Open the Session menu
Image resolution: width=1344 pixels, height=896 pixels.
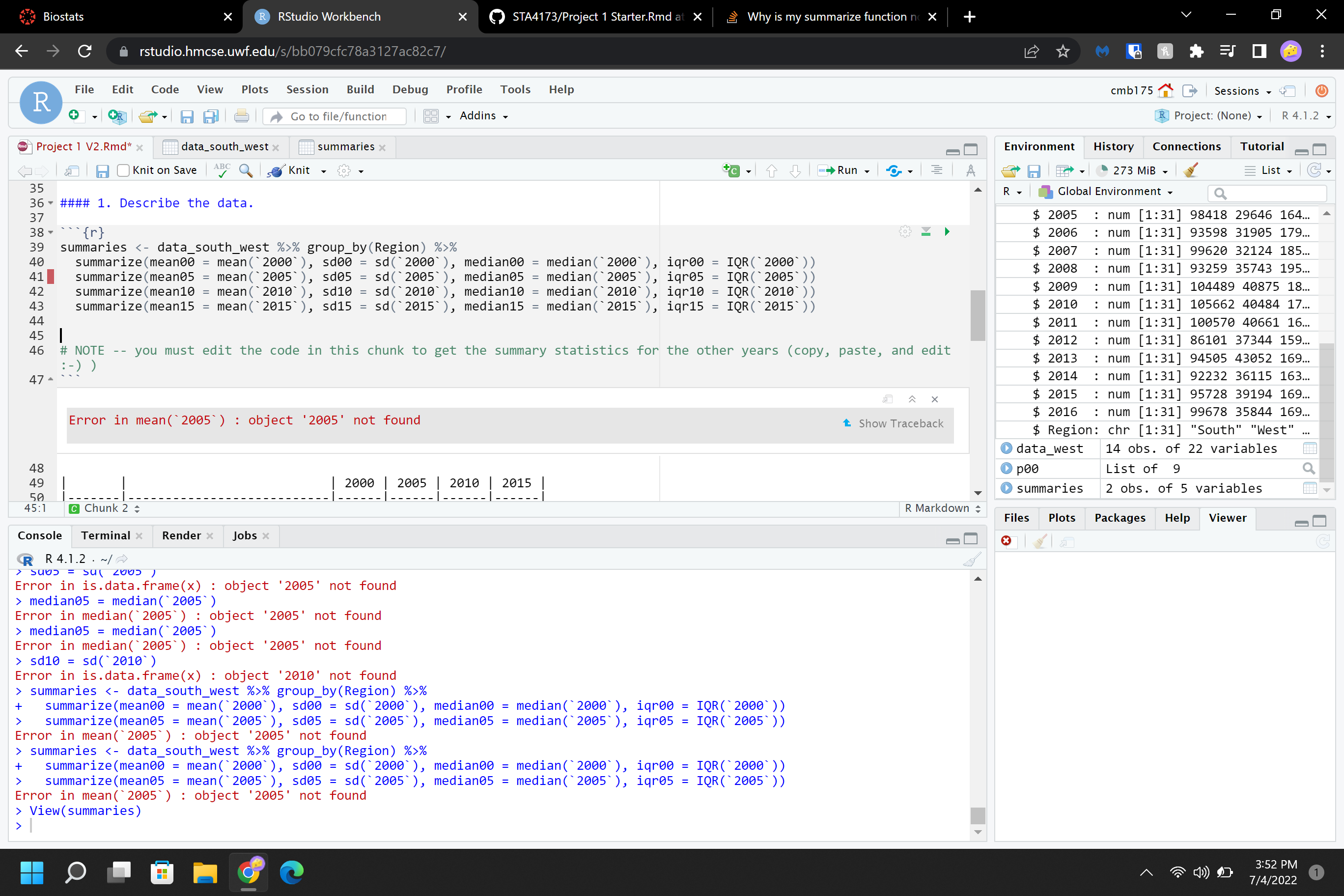(308, 90)
